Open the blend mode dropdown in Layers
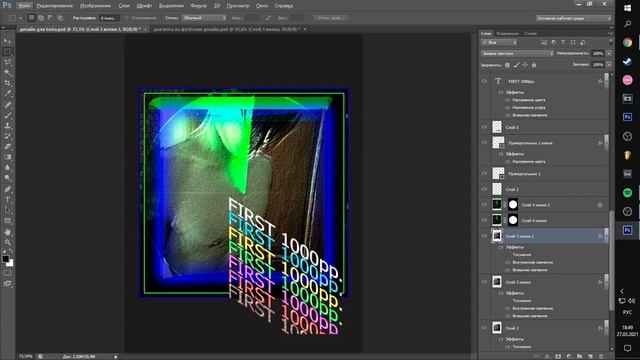Screen dimensions: 640x360 (517, 53)
